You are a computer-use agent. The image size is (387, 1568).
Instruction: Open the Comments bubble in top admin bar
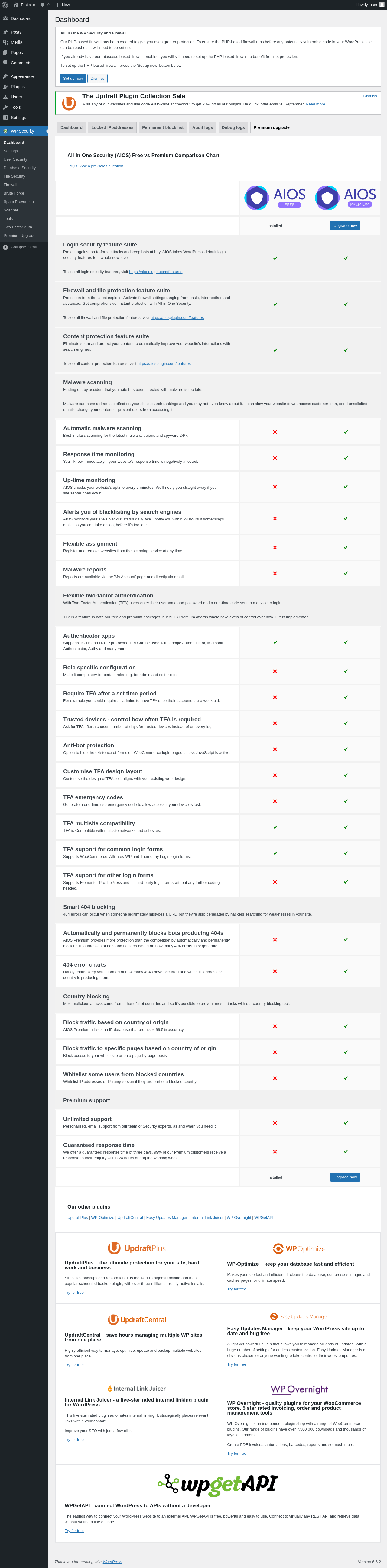tap(43, 4)
